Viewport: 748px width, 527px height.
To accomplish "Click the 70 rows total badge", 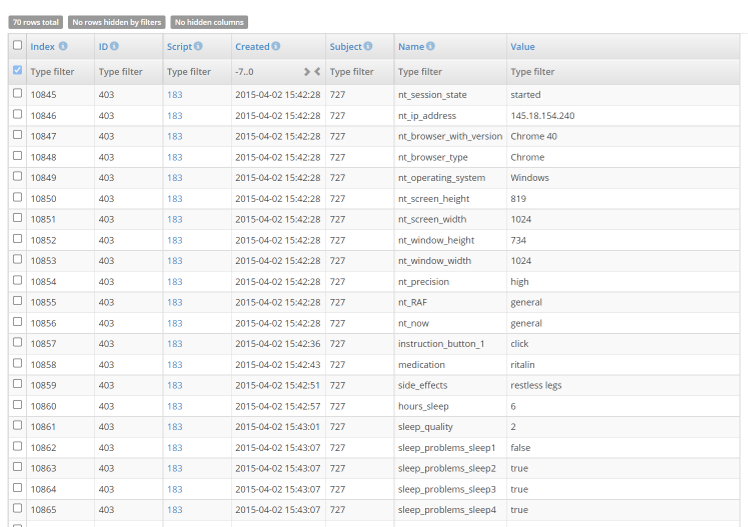I will (36, 22).
